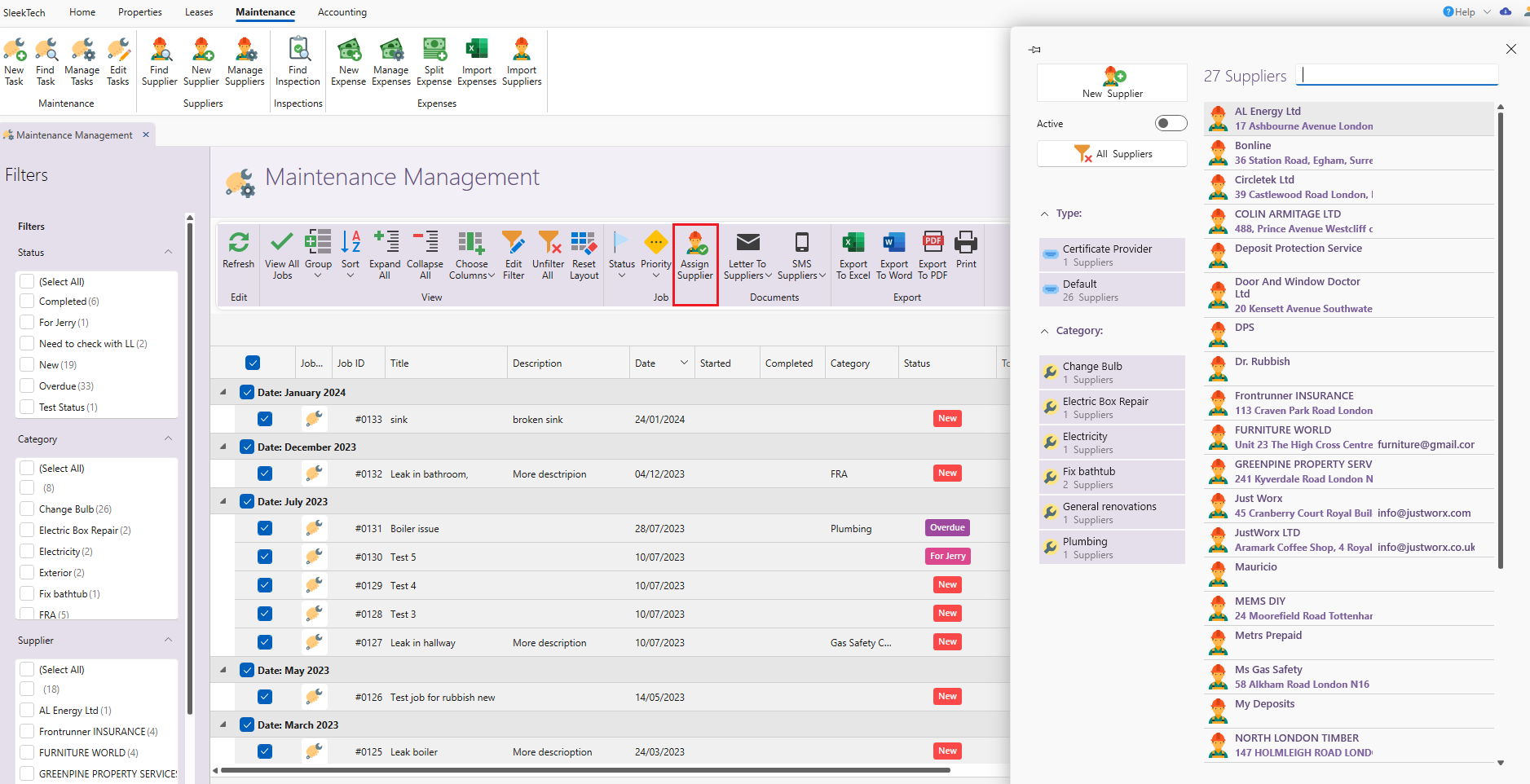
Task: Collapse the Type section in the supplier panel
Action: point(1045,214)
